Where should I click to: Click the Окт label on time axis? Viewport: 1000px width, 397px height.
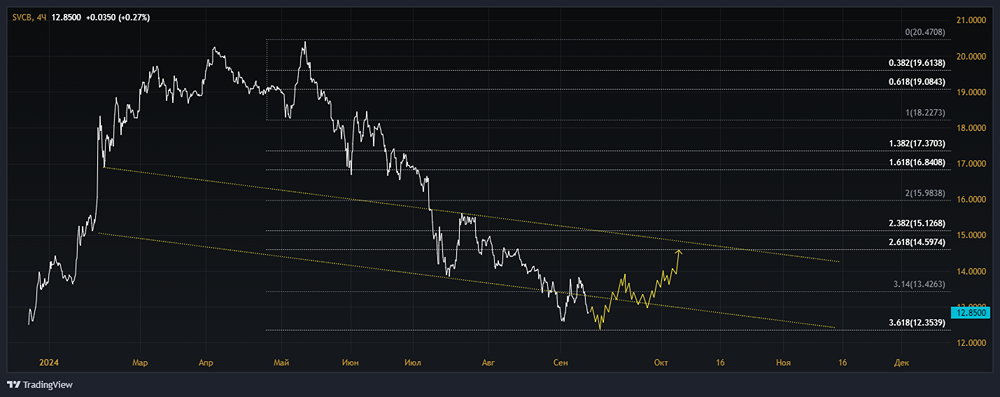[x=661, y=363]
